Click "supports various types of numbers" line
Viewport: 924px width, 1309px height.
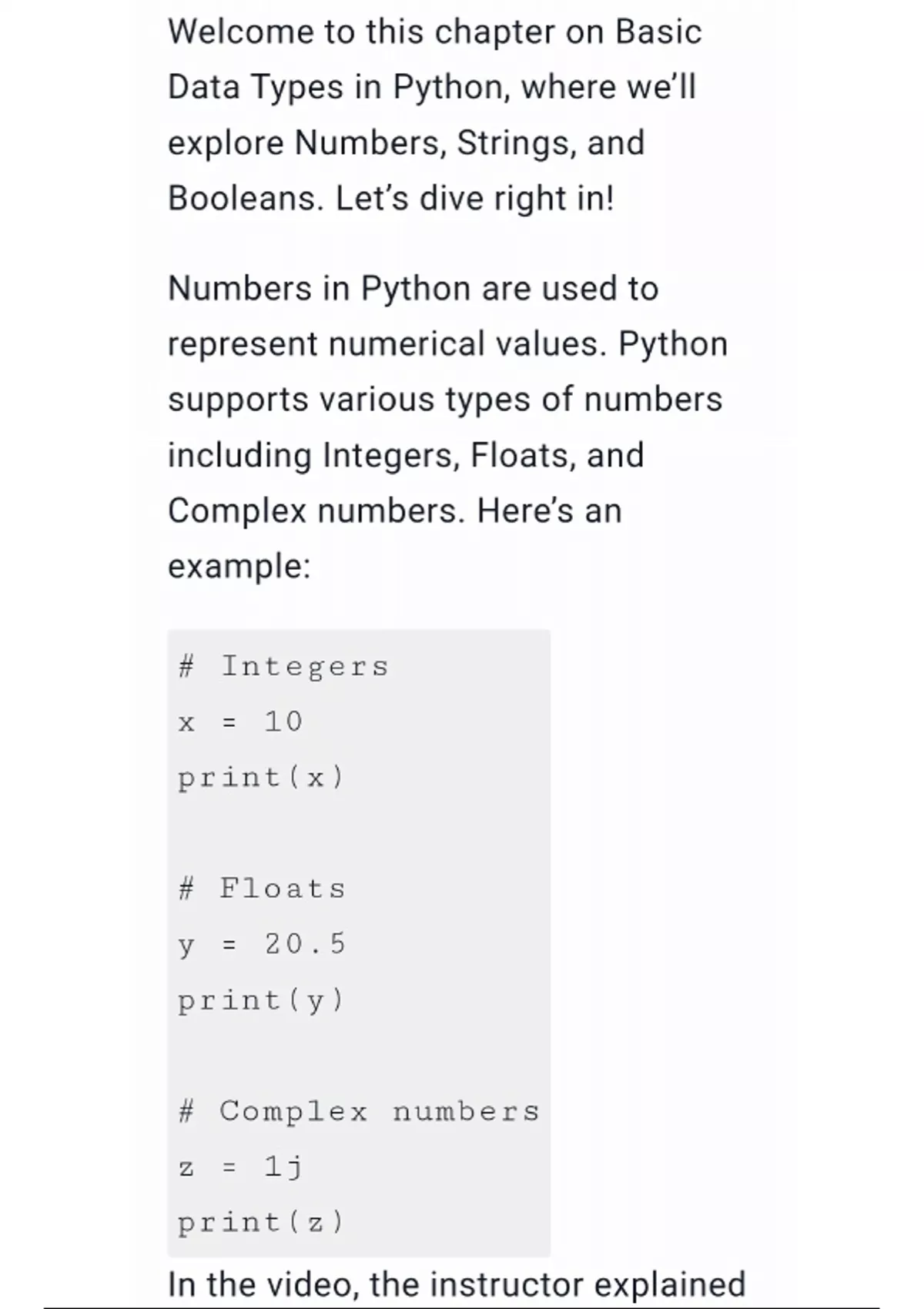pyautogui.click(x=444, y=400)
